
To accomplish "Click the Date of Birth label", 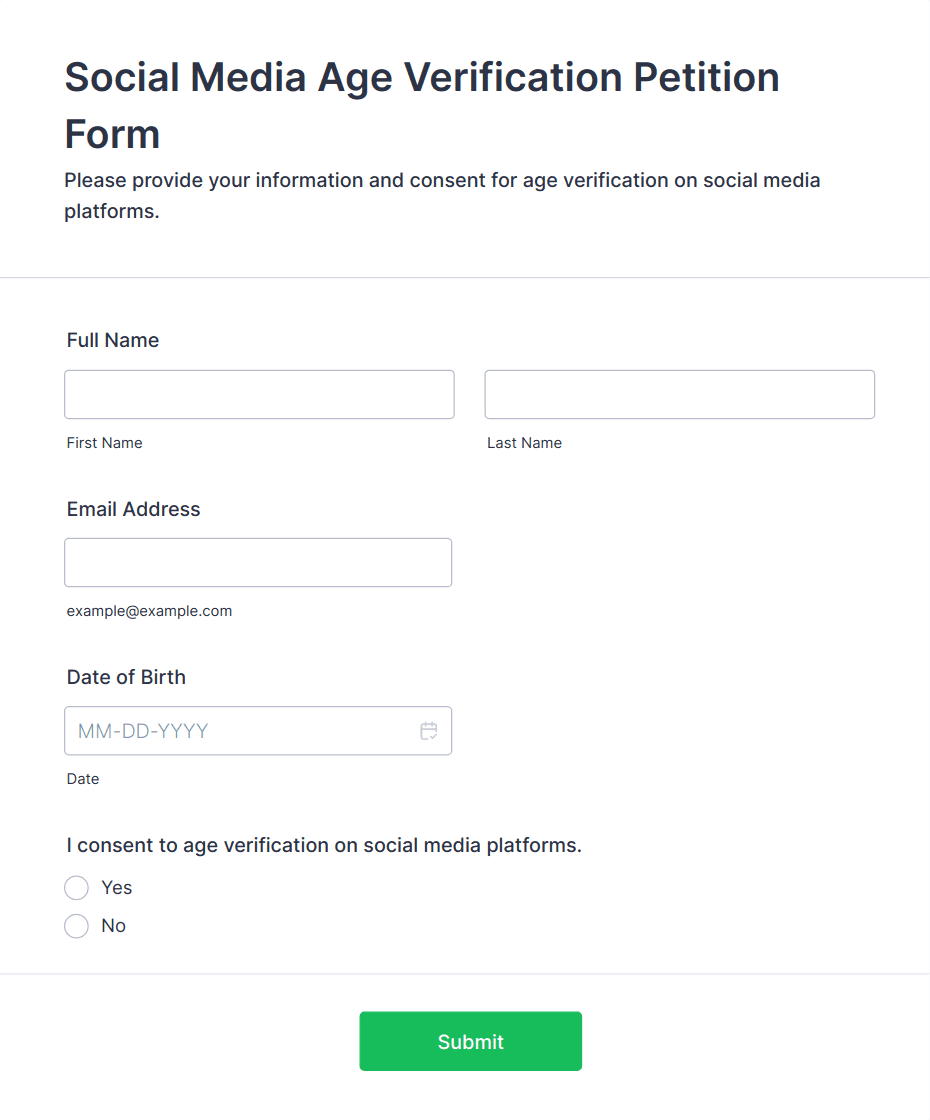I will [x=126, y=677].
